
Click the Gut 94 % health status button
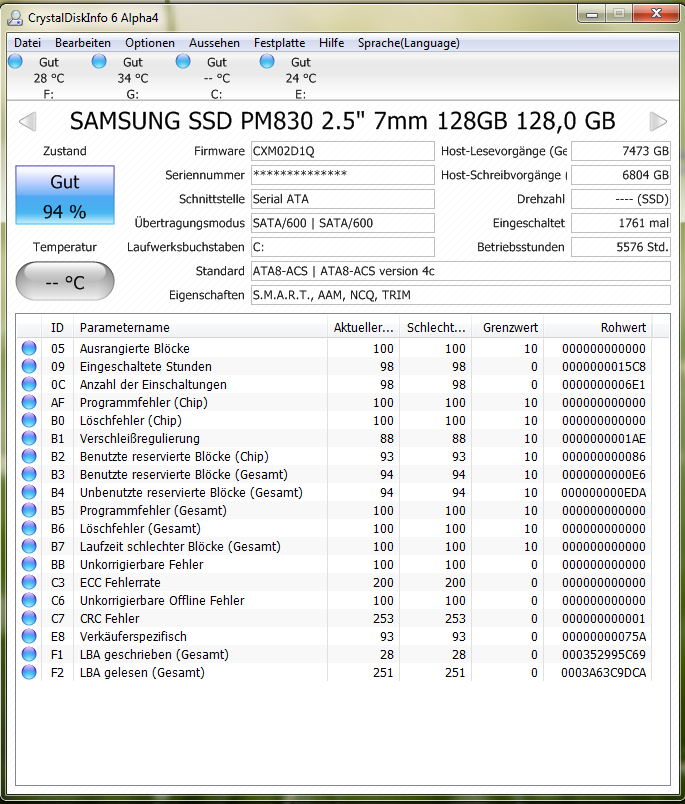point(65,195)
